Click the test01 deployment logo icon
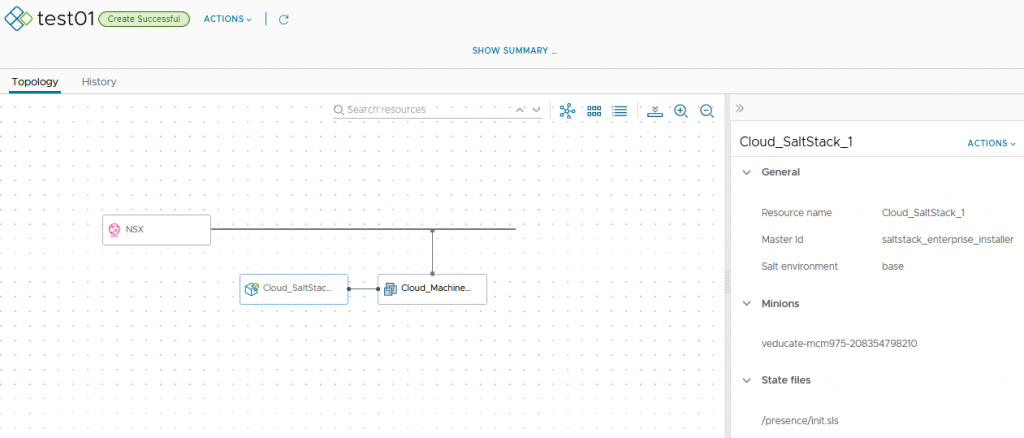 coord(18,18)
